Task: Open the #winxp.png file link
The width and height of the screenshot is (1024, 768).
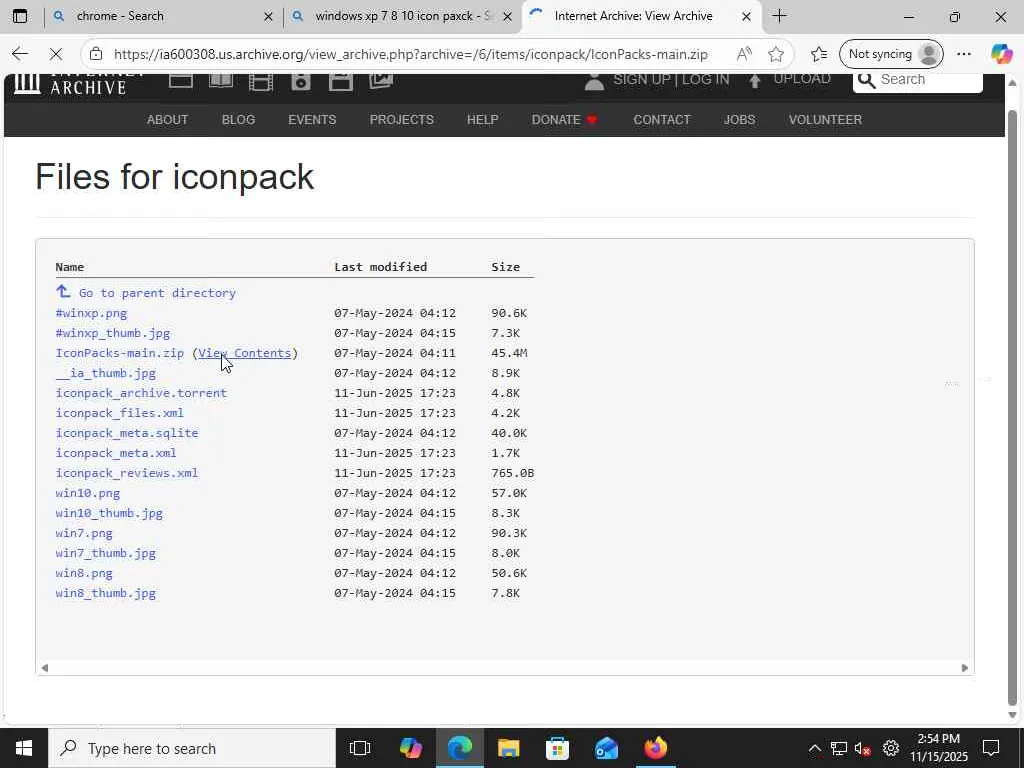Action: (x=91, y=313)
